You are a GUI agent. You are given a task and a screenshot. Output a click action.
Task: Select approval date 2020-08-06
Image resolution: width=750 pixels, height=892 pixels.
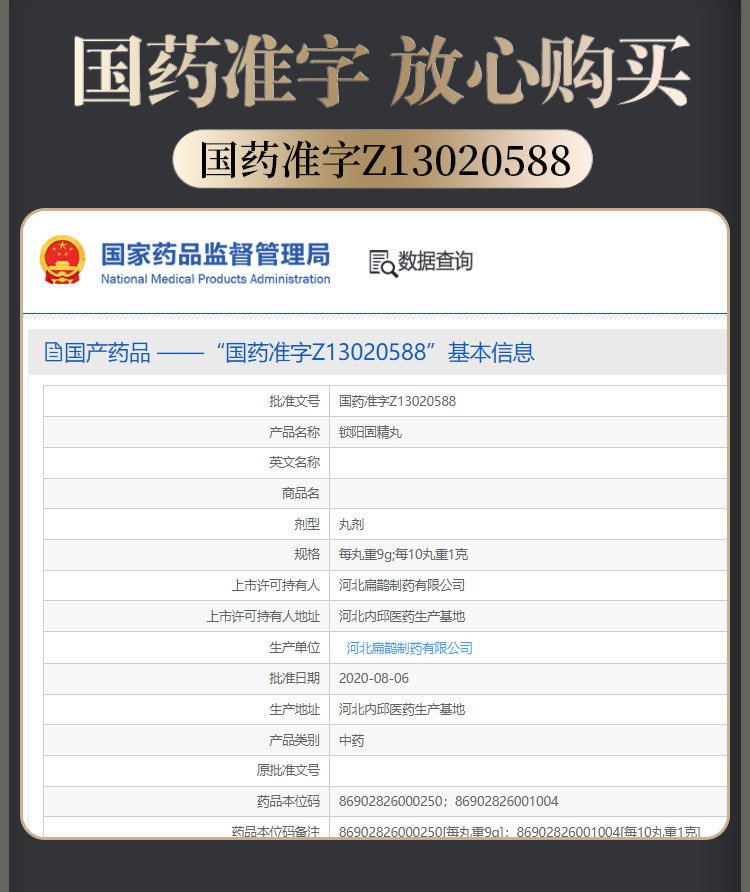coord(374,678)
